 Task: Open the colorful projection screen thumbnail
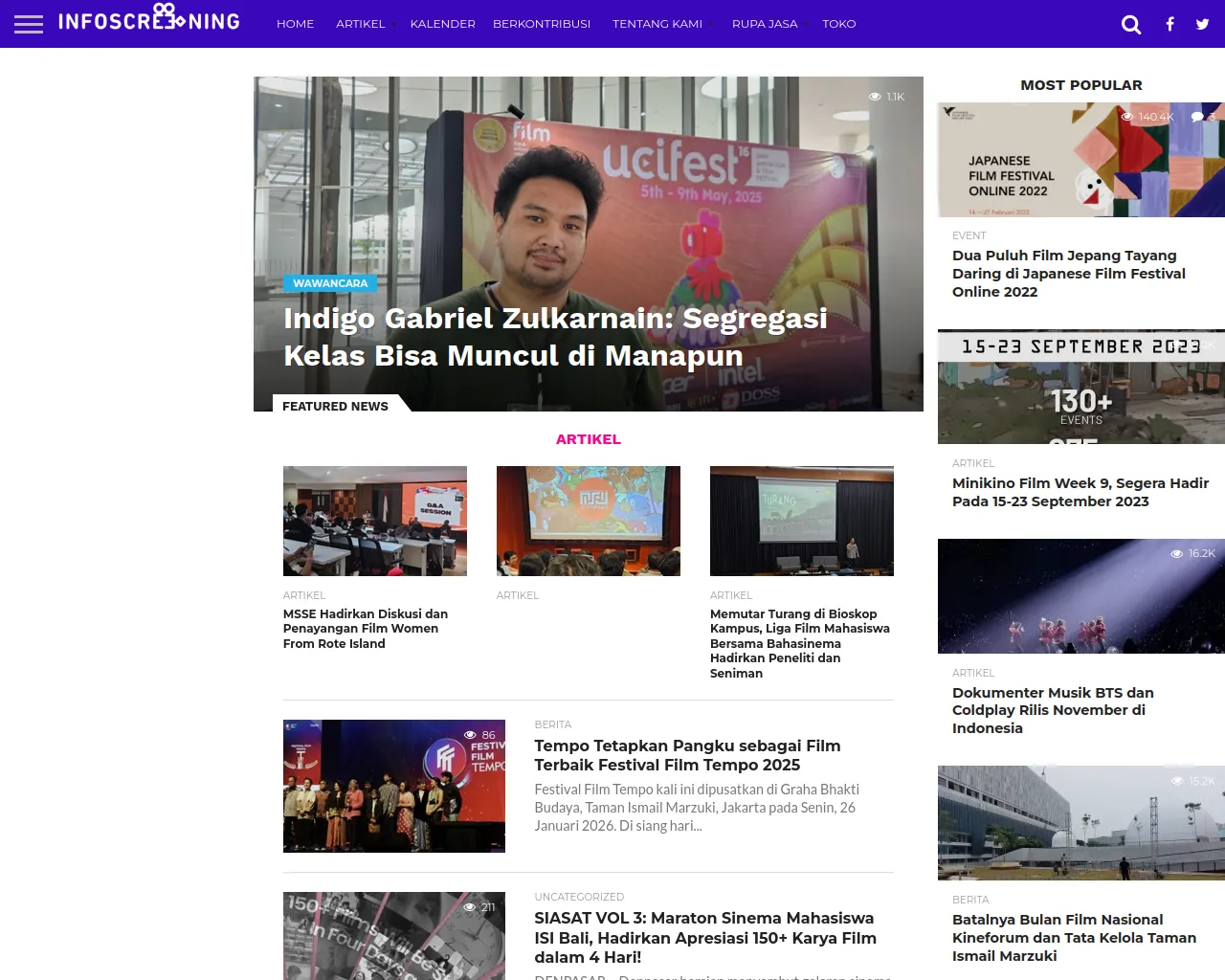[589, 521]
